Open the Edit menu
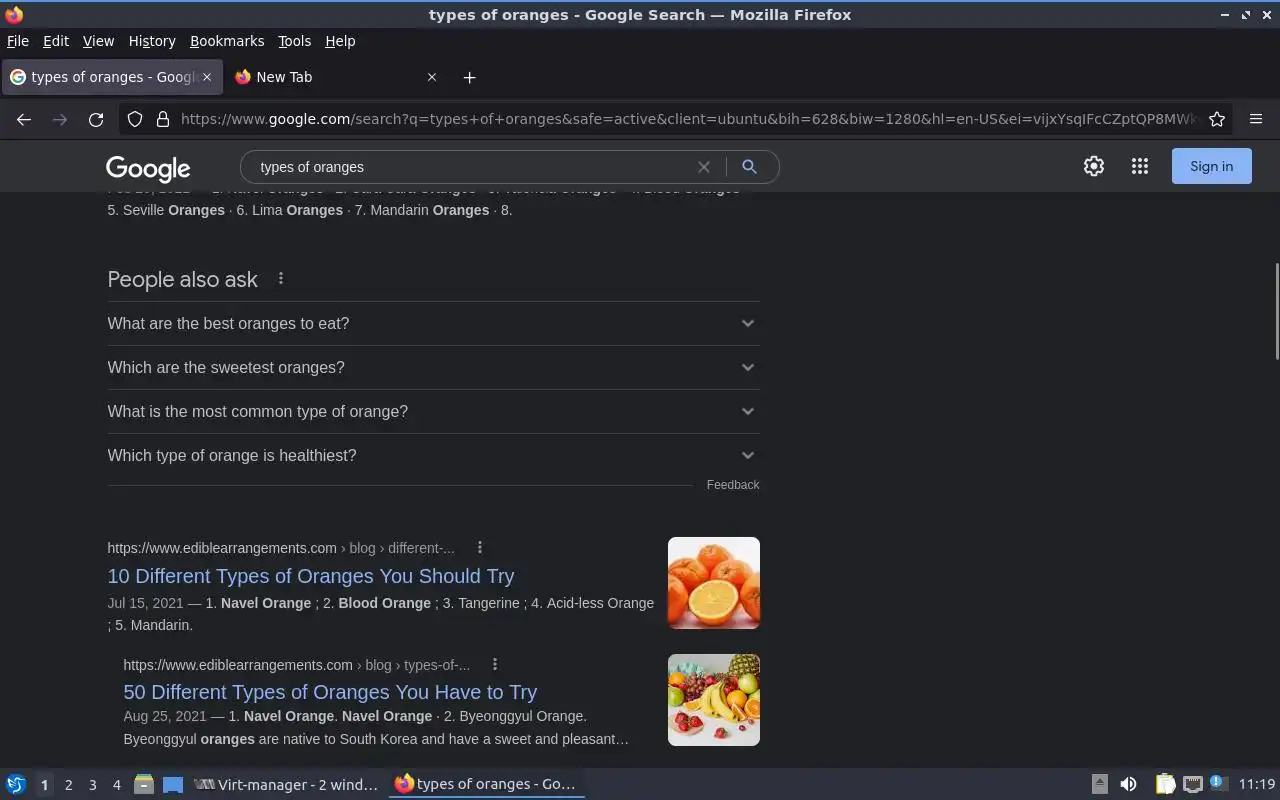Screen dimensions: 1280x800 tap(56, 41)
